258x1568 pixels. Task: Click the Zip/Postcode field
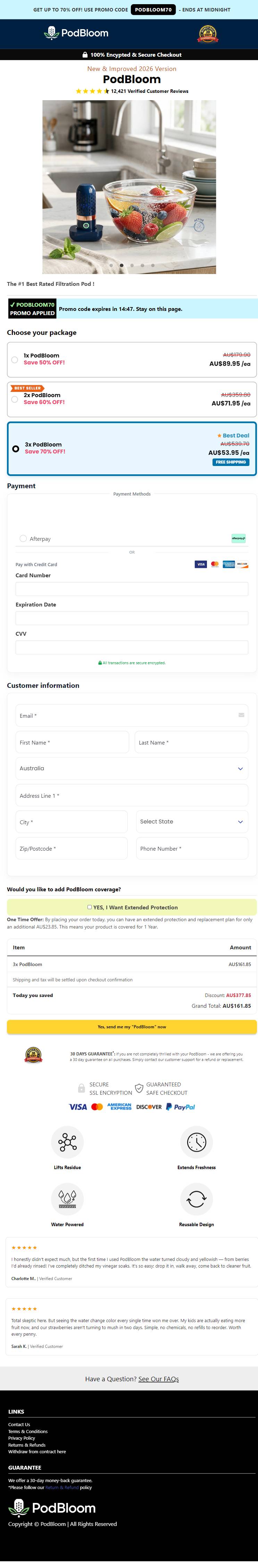coord(72,848)
